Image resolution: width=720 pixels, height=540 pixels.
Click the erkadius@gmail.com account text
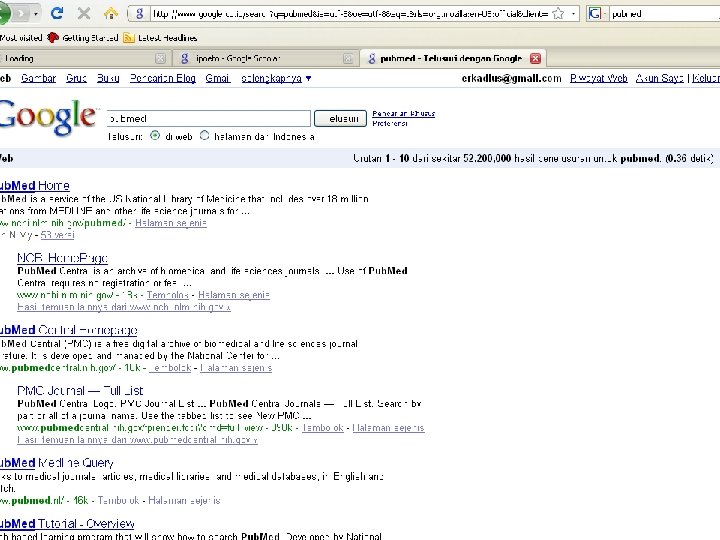(x=511, y=79)
